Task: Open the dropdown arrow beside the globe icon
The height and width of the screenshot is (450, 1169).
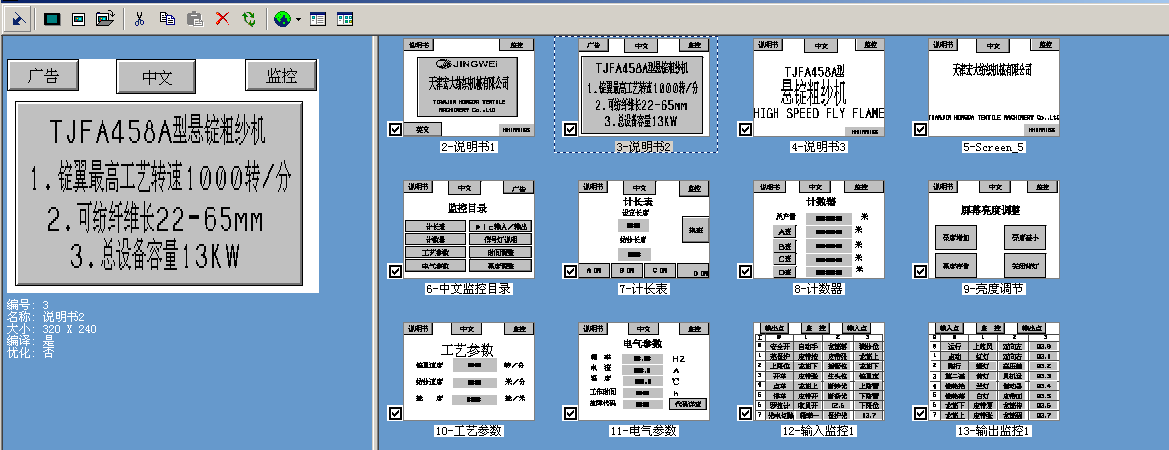Action: 298,18
